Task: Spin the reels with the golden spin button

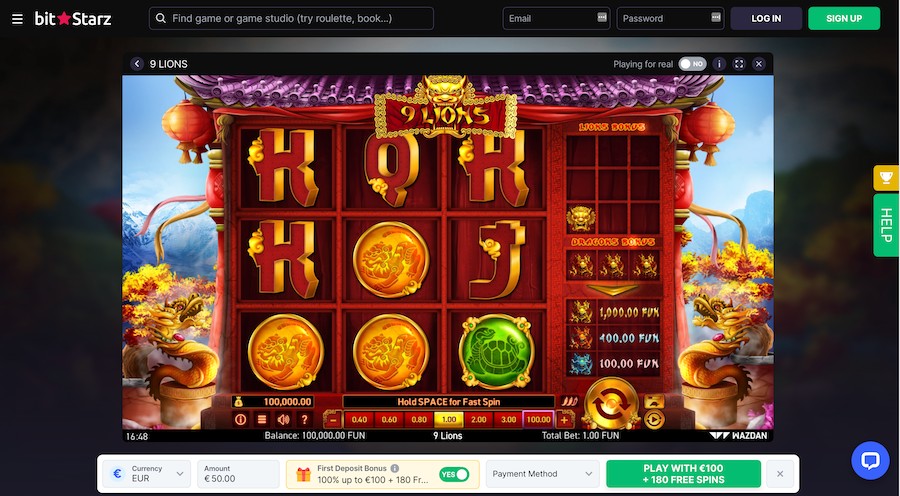Action: 611,404
